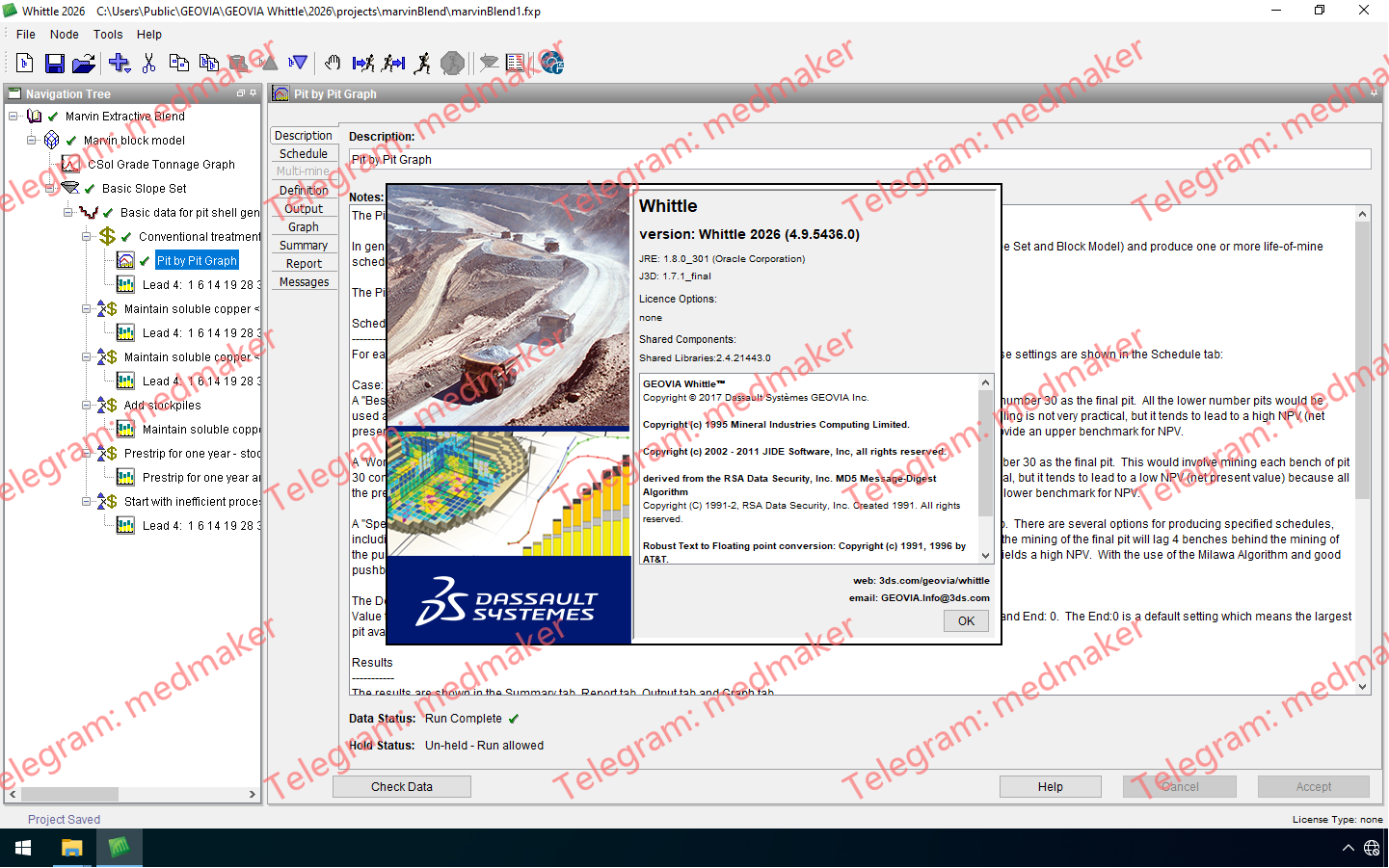The height and width of the screenshot is (868, 1389).
Task: Click the Navigation Tree horizontal scrollbar right arrow
Action: point(253,795)
